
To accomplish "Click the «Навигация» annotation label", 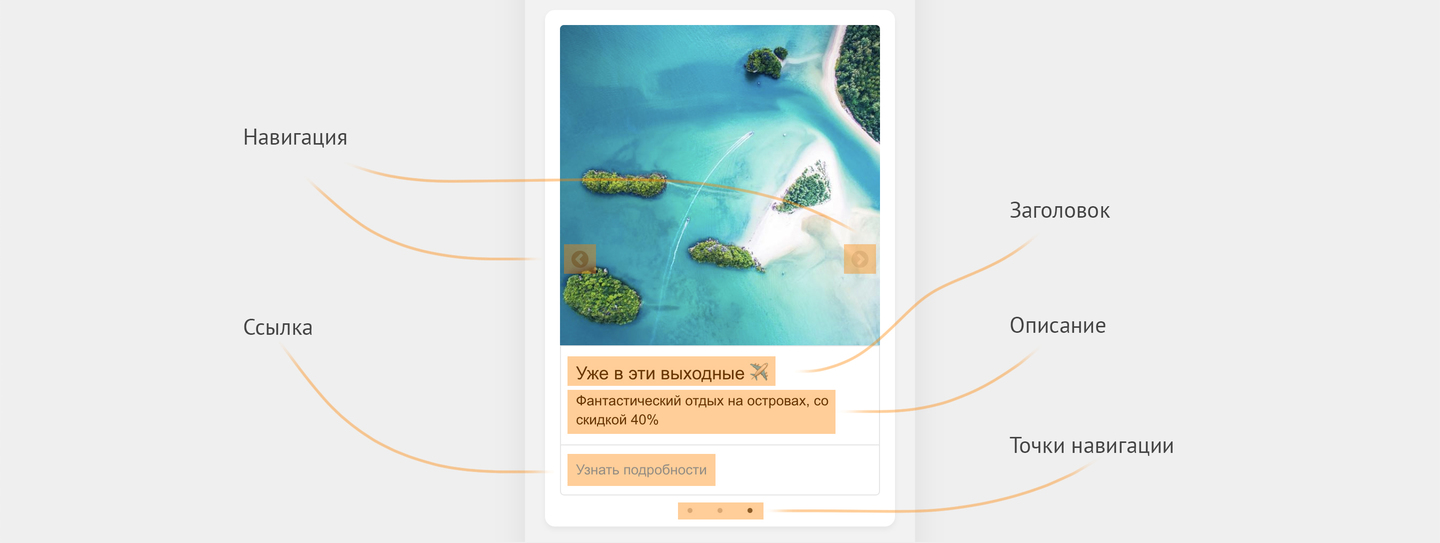I will click(295, 138).
